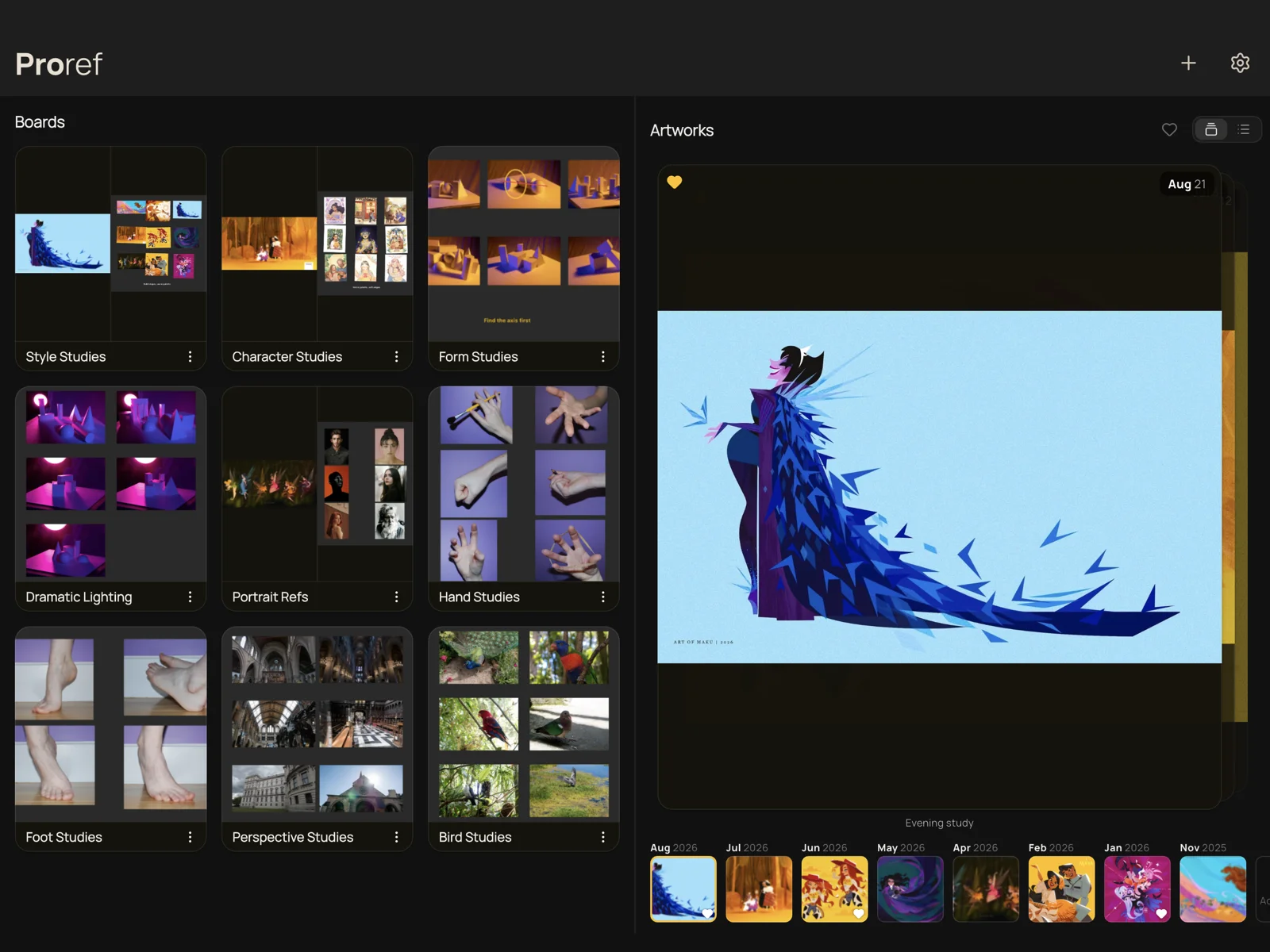Open the Character Studies board thumbnail
The image size is (1270, 952).
coord(317,244)
